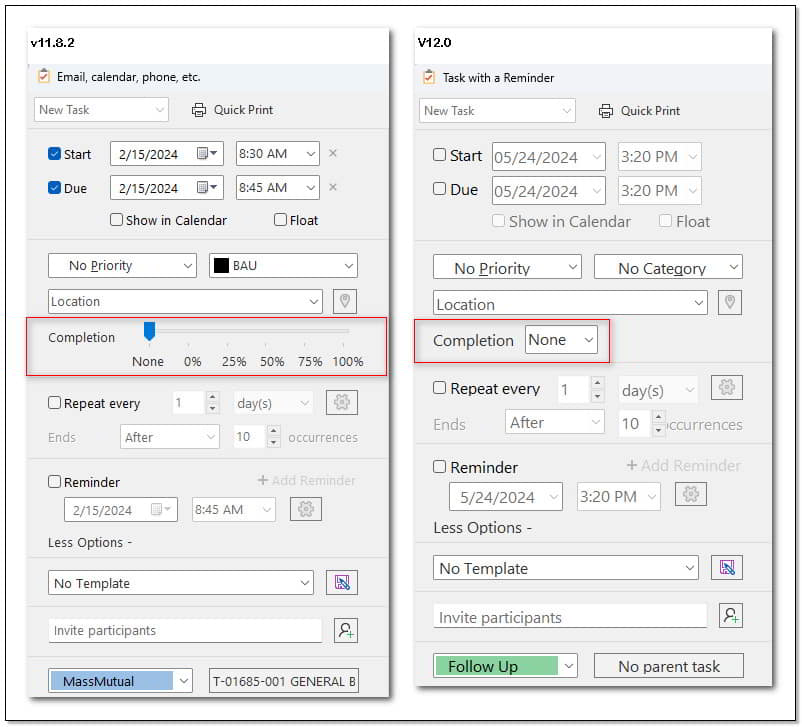The height and width of the screenshot is (727, 802).
Task: Click the Quick Print icon in V12.0
Action: coord(606,112)
